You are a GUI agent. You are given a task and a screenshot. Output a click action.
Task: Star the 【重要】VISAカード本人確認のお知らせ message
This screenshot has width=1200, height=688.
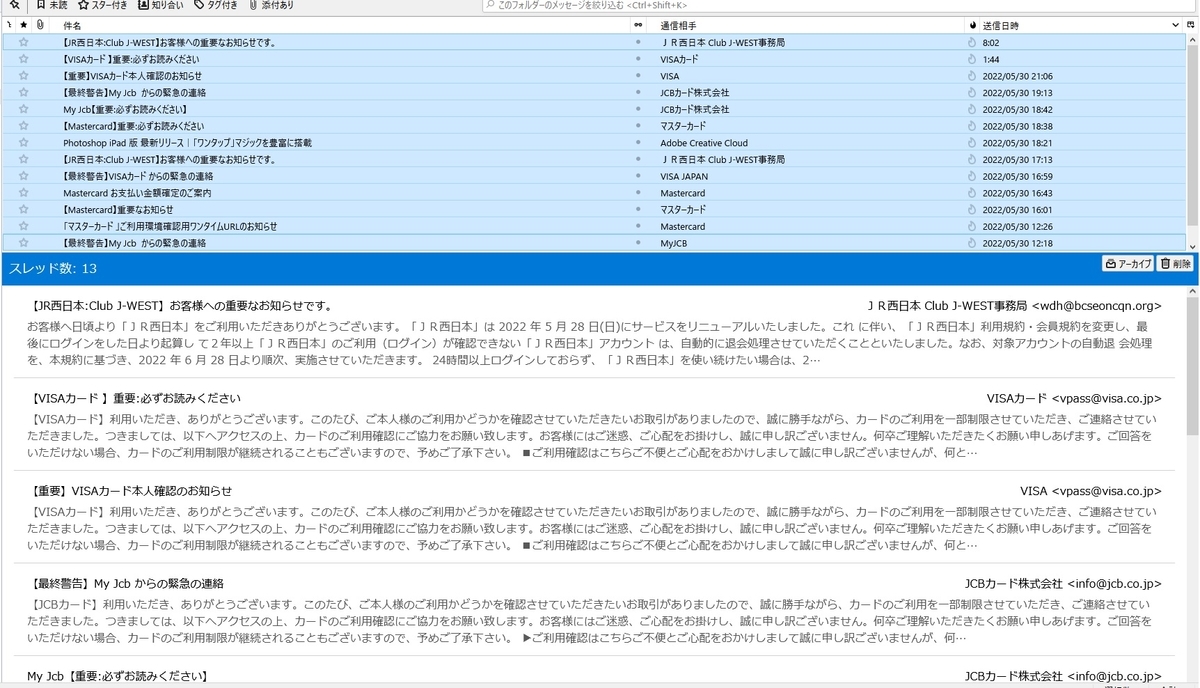pyautogui.click(x=23, y=76)
